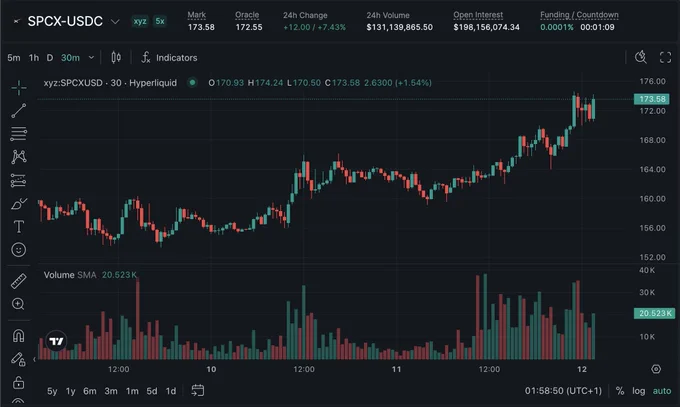The height and width of the screenshot is (407, 680).
Task: Click the TradingView logo badge
Action: tap(56, 341)
